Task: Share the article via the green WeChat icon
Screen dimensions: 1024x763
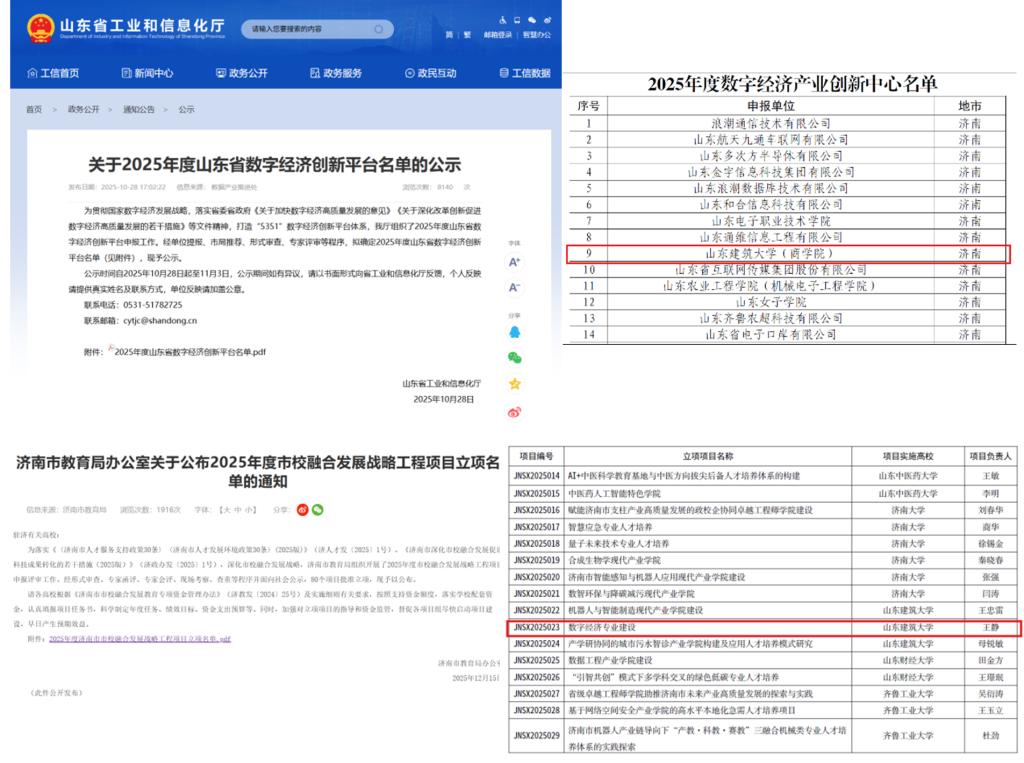Action: click(515, 357)
